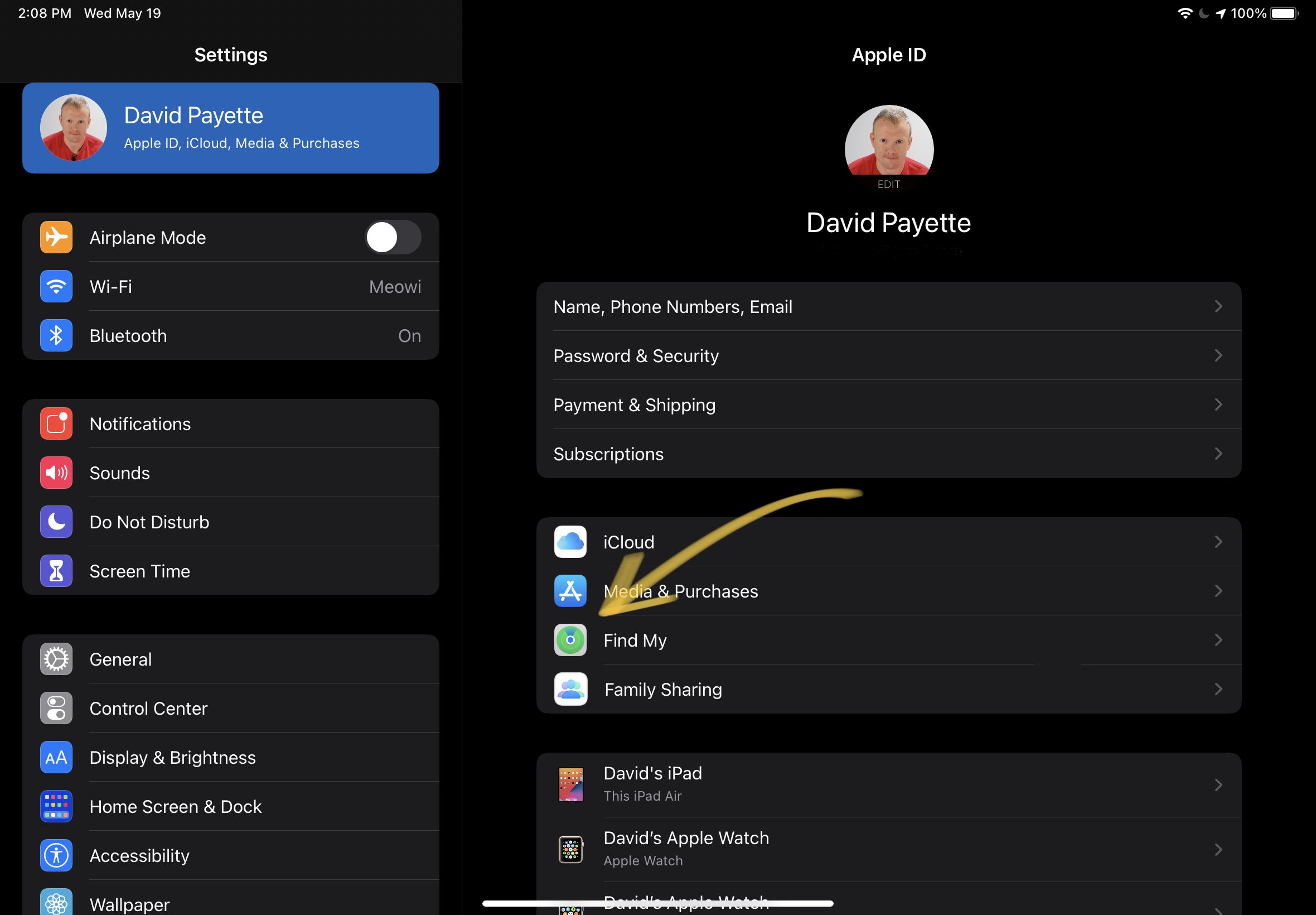Tap the home indicator bar
Viewport: 1316px width, 915px height.
657,903
